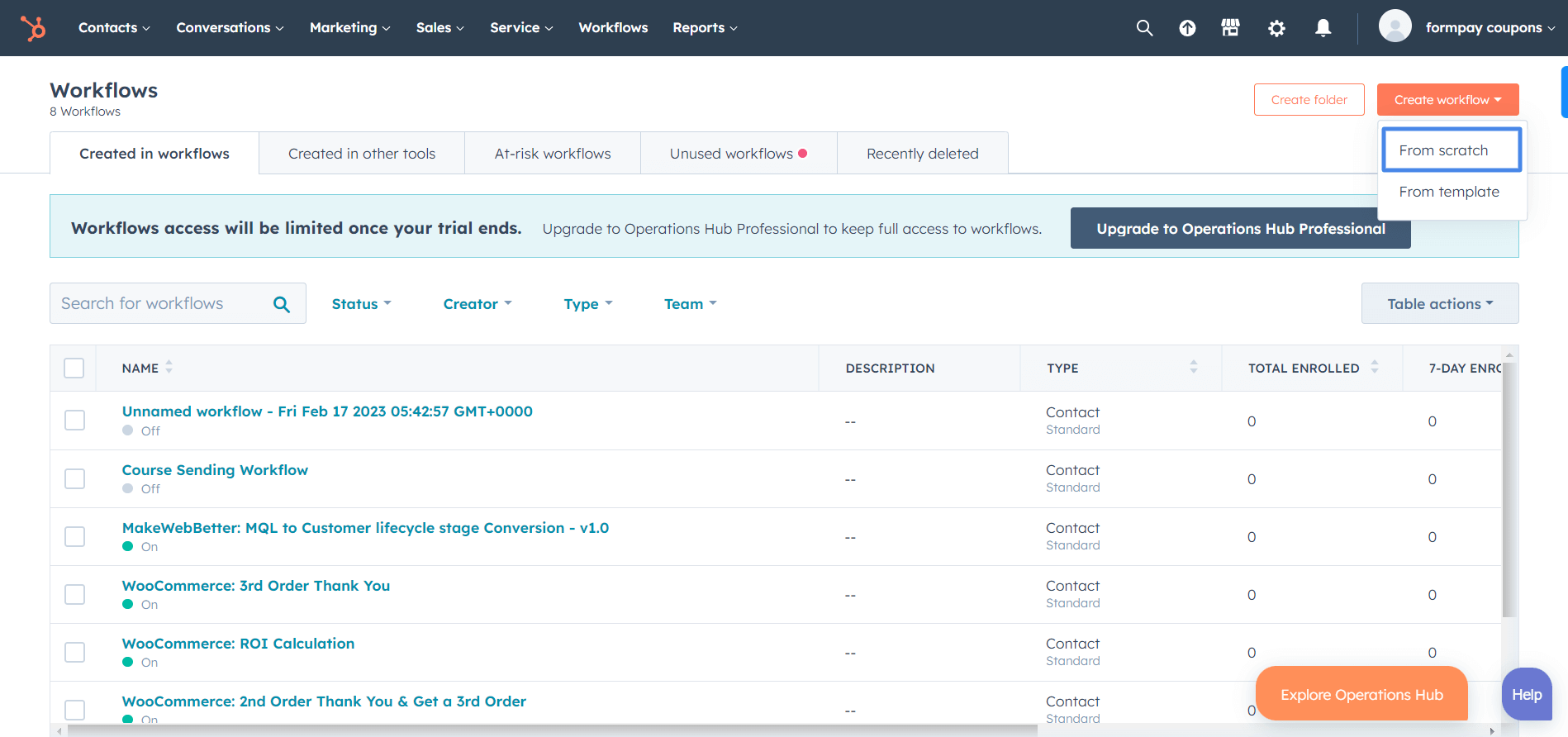Open WooCommerce: 3rd Order Thank You
The image size is (1568, 737).
coord(256,586)
